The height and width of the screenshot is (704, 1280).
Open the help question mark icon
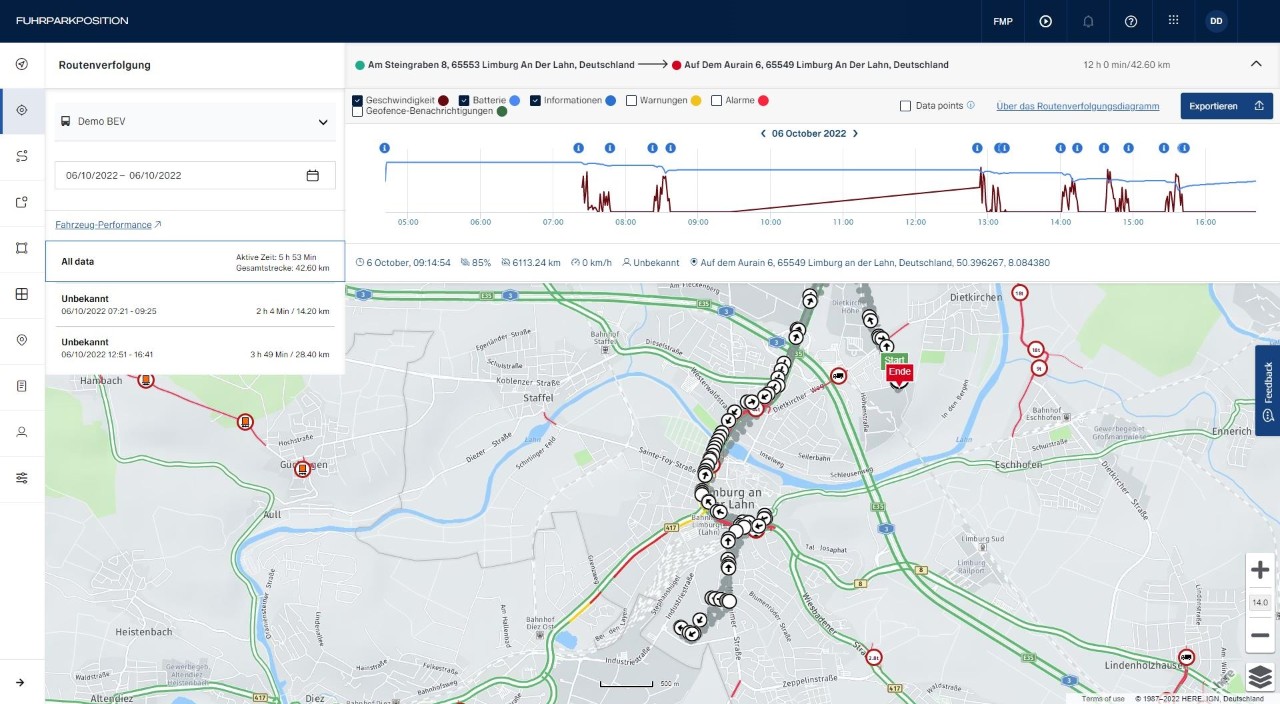point(1131,21)
